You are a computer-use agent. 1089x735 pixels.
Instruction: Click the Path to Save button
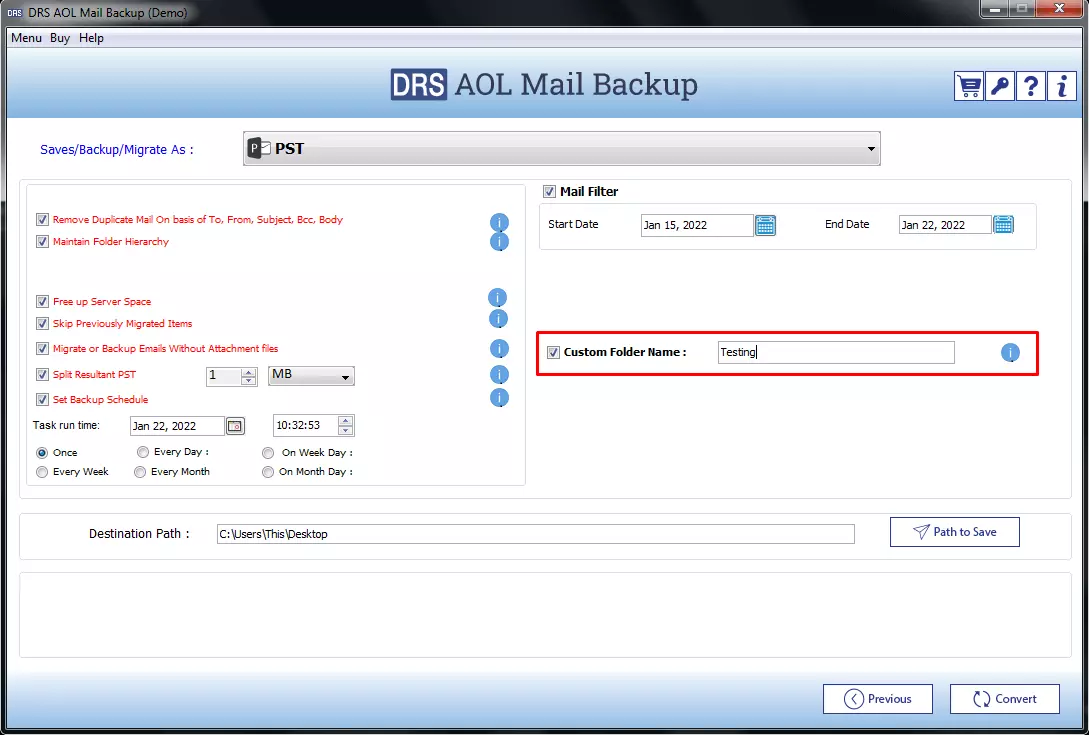point(954,532)
